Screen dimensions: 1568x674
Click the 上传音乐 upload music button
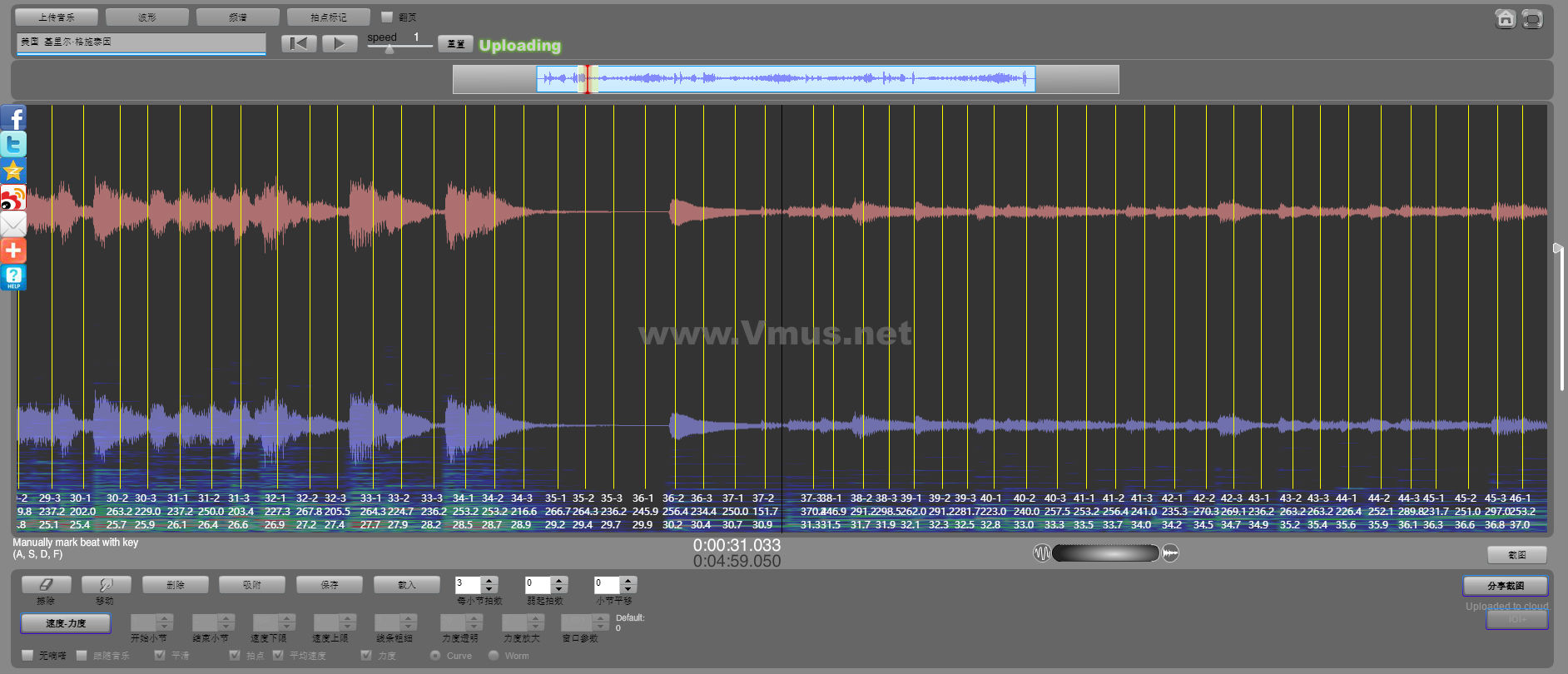pyautogui.click(x=57, y=17)
